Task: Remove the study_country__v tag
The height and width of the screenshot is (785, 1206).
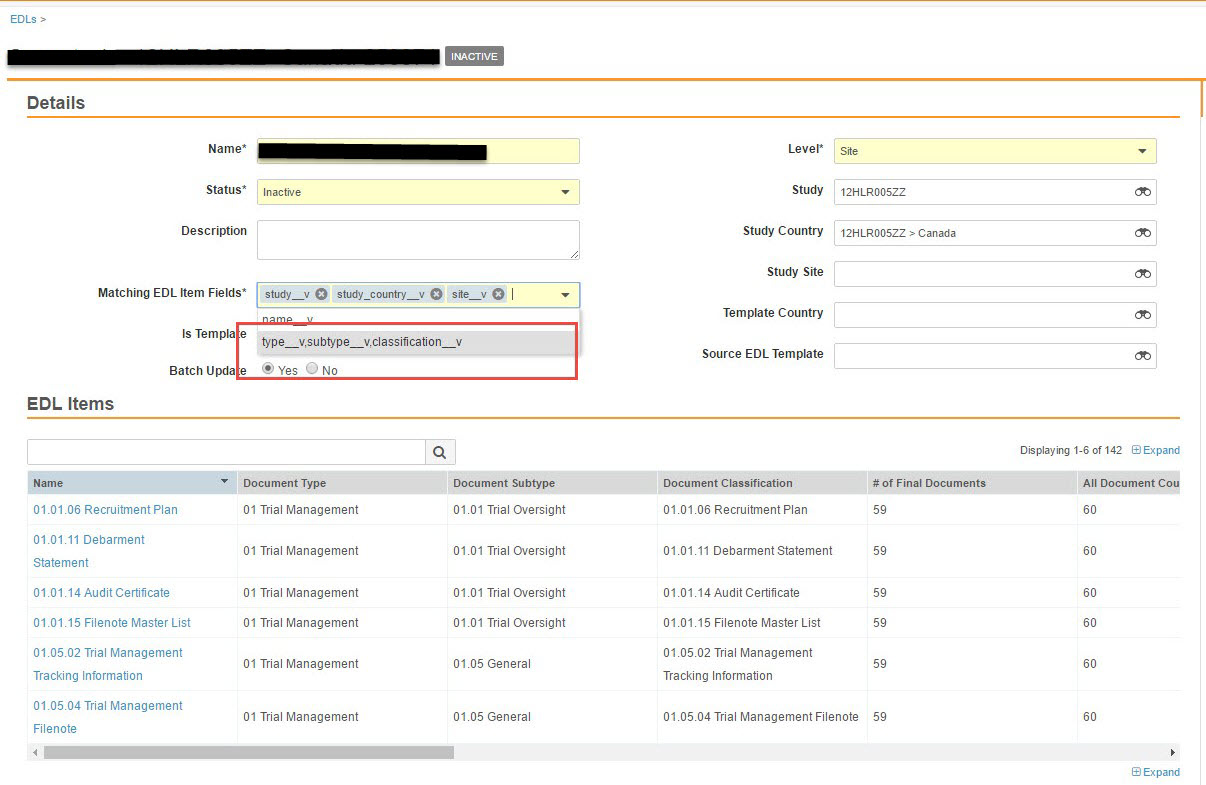Action: [436, 294]
